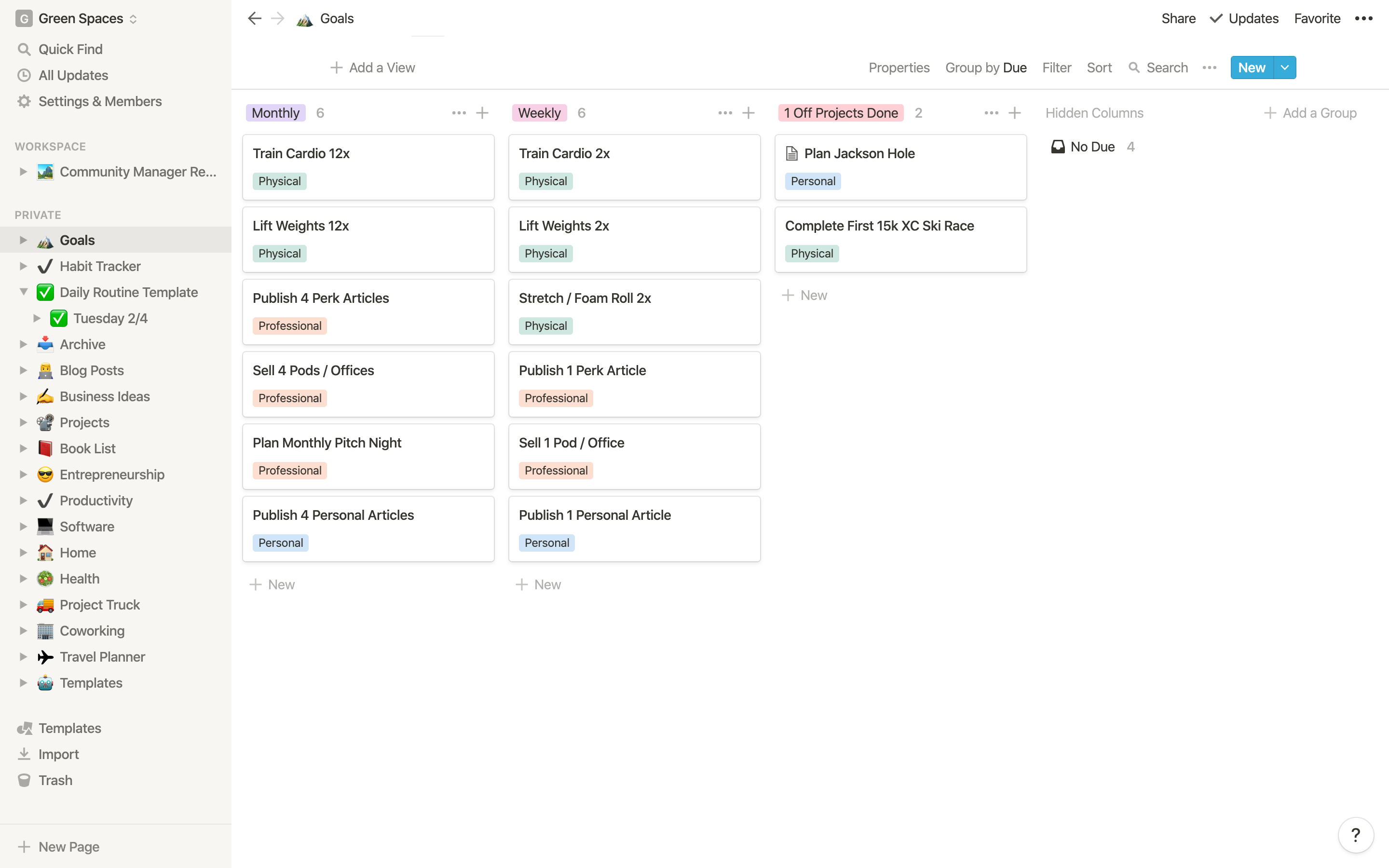The height and width of the screenshot is (868, 1389).
Task: Open the Group by Due menu
Action: [x=985, y=68]
